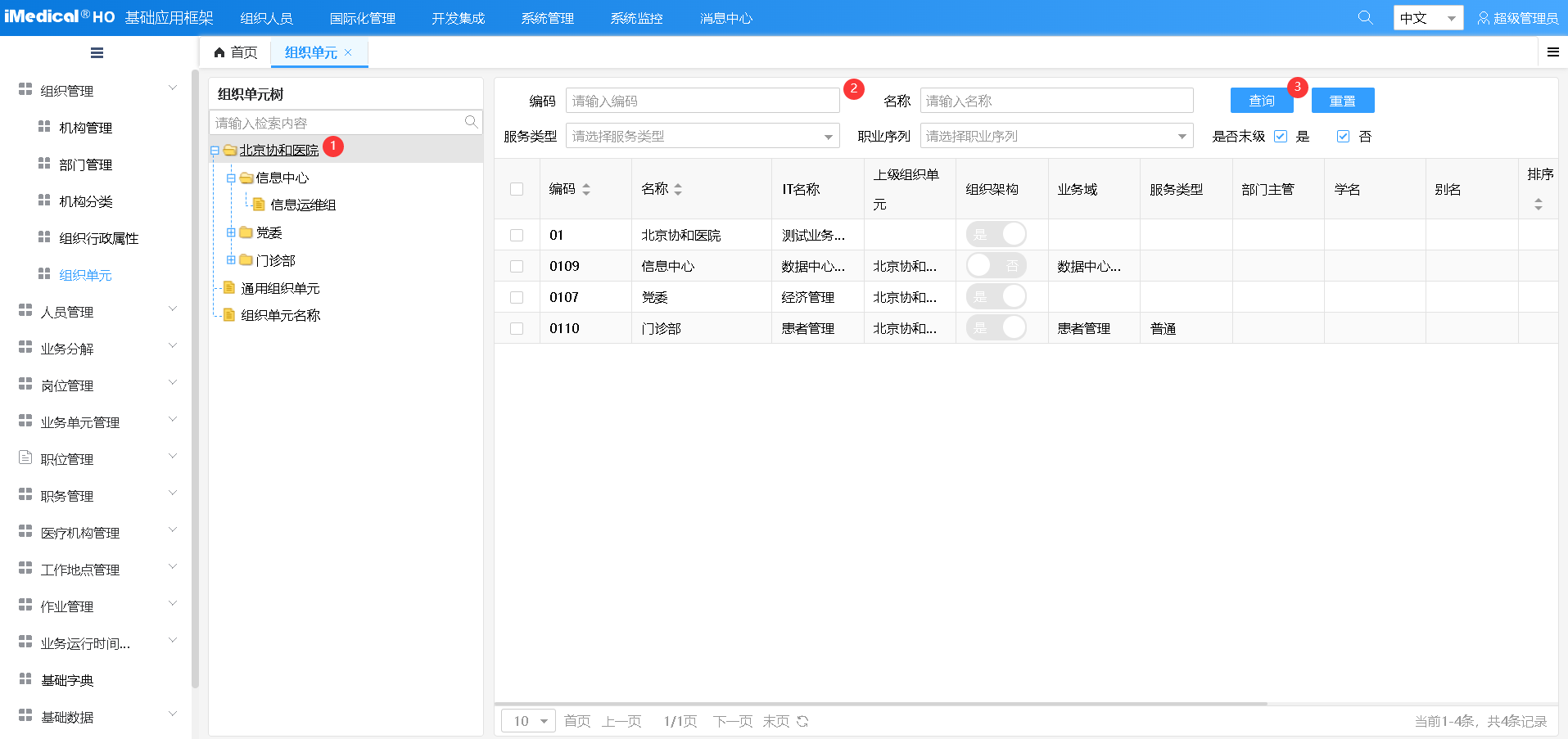Click the 重置 button
The image size is (1568, 739).
1342,101
